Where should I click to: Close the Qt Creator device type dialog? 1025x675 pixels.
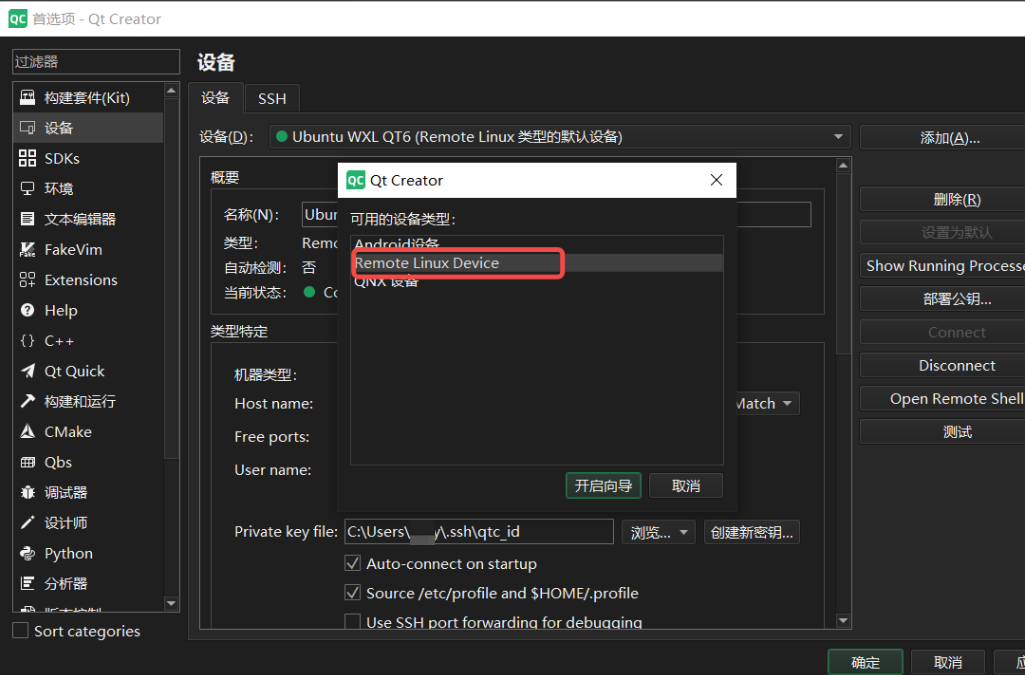(716, 180)
